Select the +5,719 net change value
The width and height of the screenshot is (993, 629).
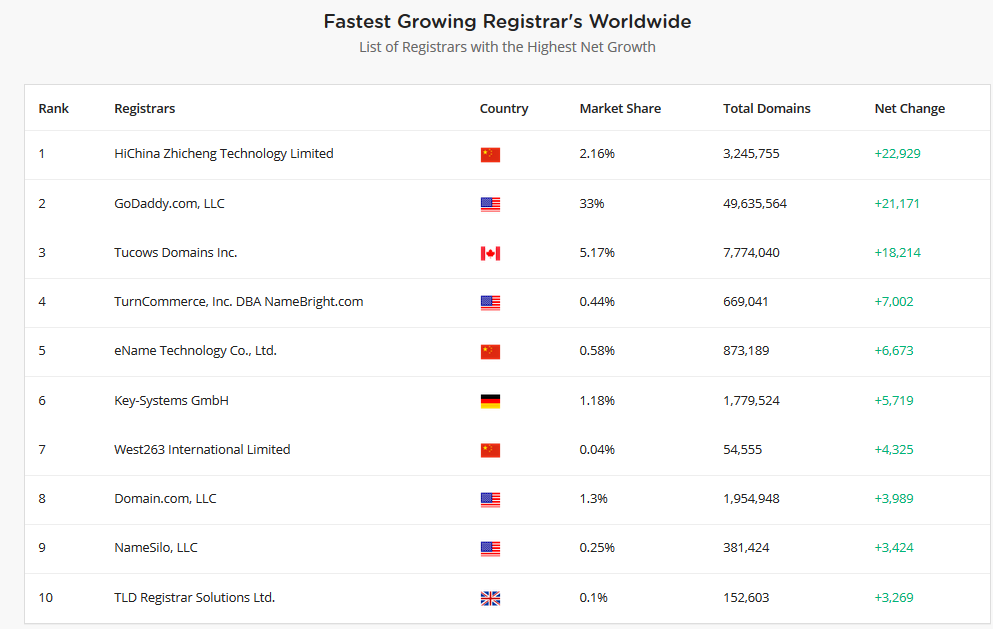click(894, 400)
